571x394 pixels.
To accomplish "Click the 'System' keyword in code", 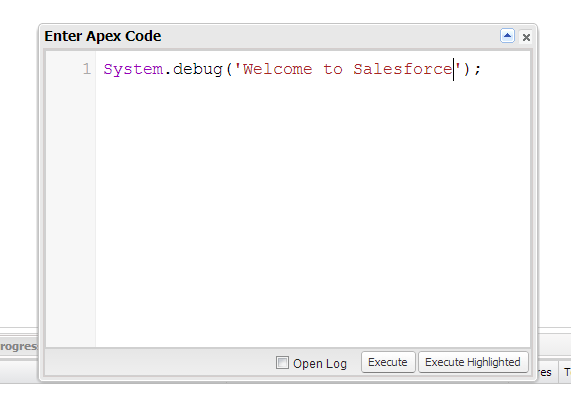I will tap(133, 69).
